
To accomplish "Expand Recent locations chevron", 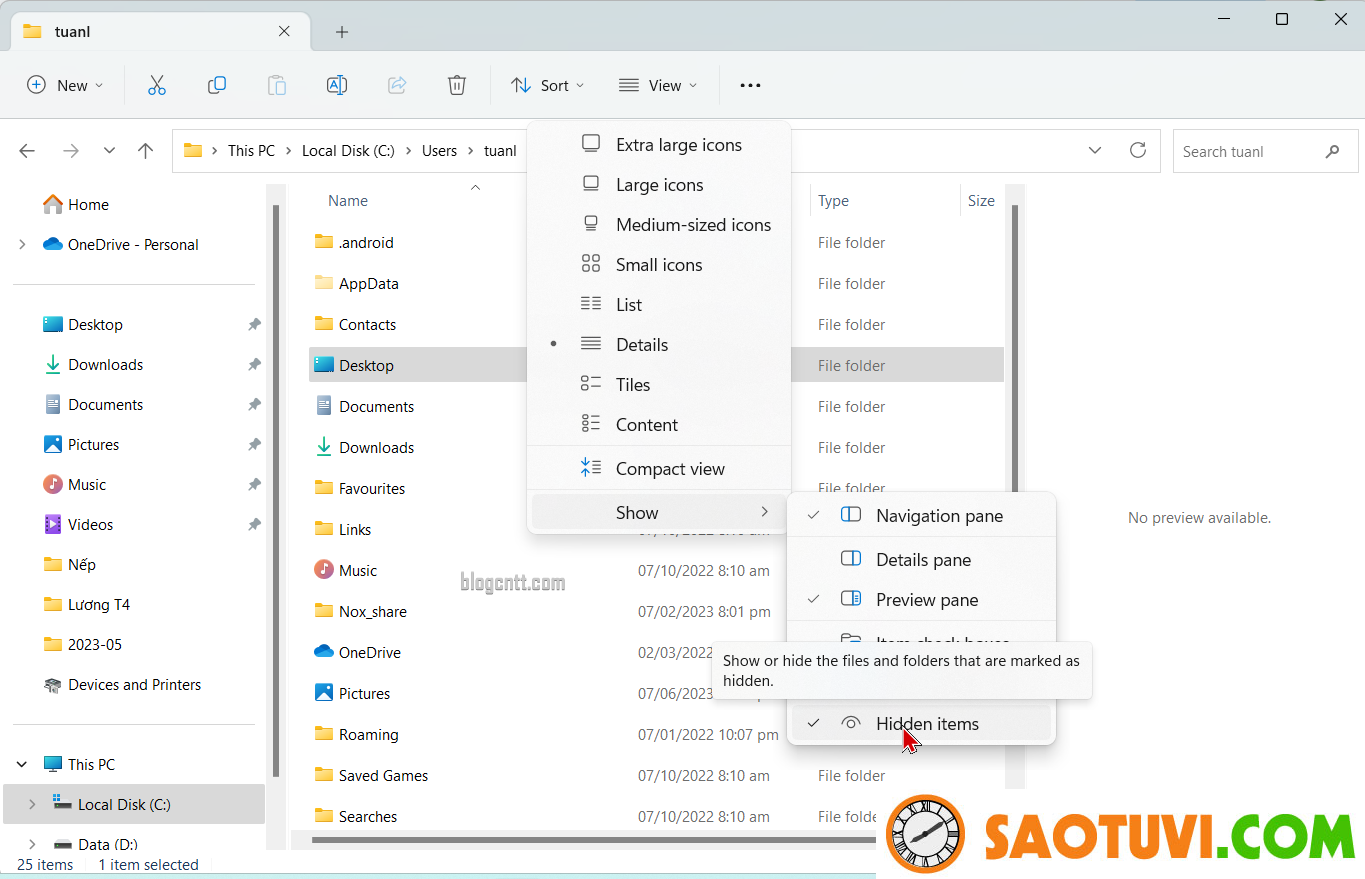I will tap(109, 151).
